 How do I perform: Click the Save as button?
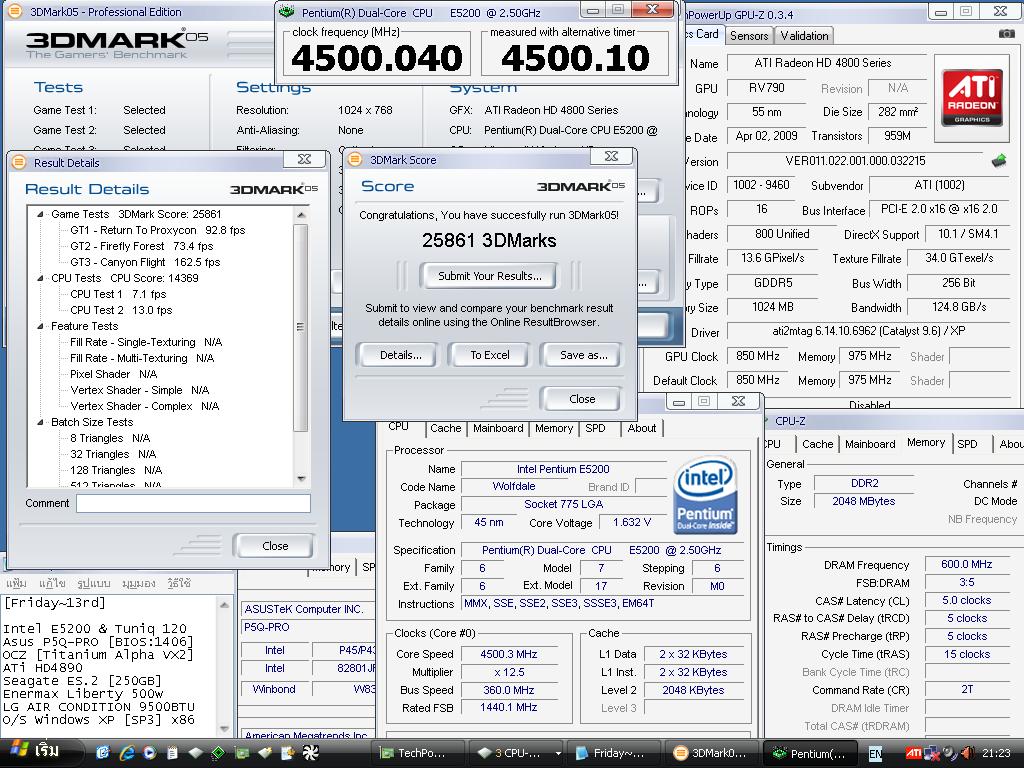tap(583, 355)
